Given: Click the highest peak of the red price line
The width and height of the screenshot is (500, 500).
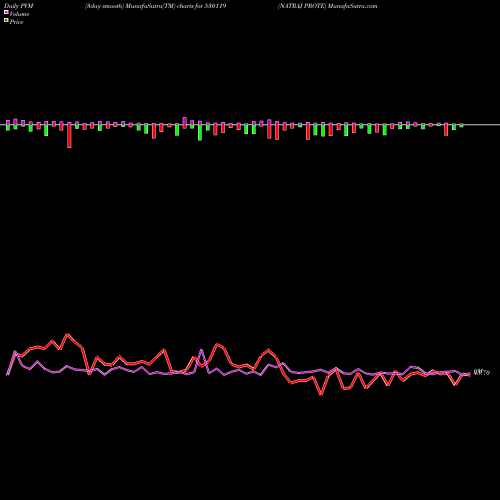Looking at the screenshot, I should pos(68,334).
